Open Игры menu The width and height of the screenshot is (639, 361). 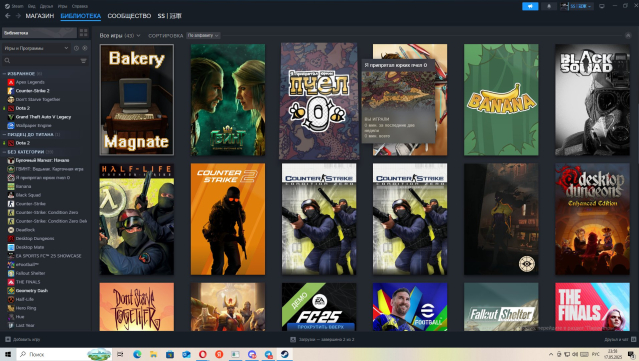click(62, 6)
